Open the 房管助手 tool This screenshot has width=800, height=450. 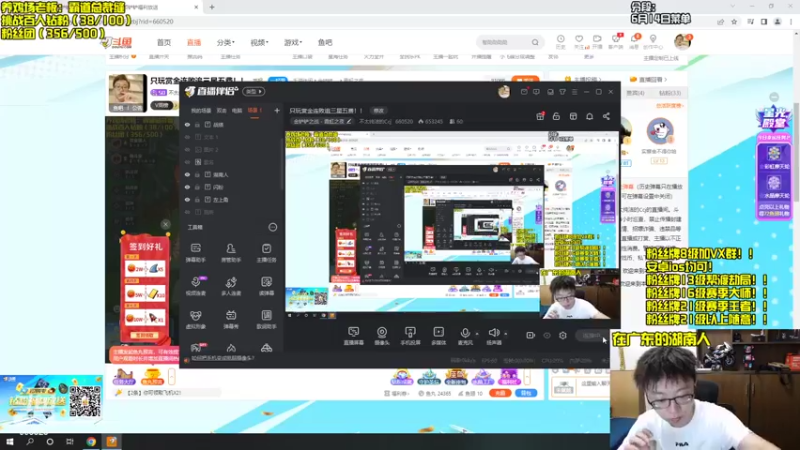(x=231, y=252)
